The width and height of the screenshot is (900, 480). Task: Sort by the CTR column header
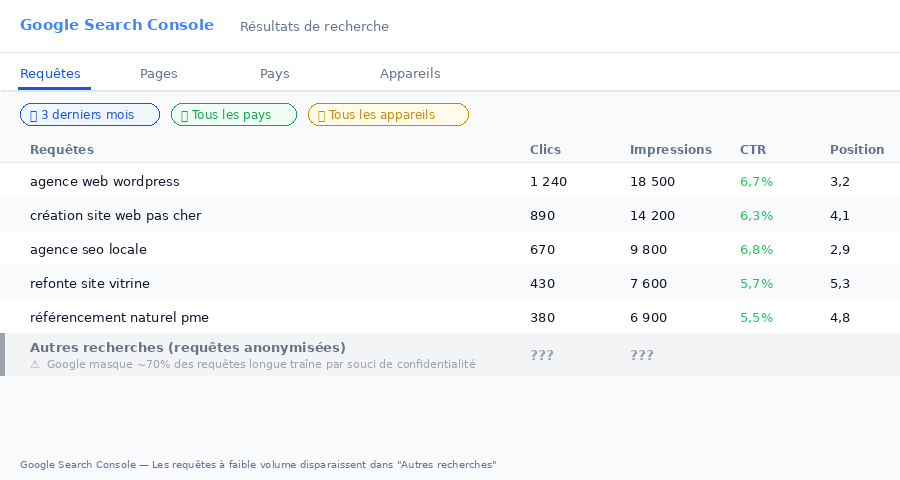click(753, 150)
